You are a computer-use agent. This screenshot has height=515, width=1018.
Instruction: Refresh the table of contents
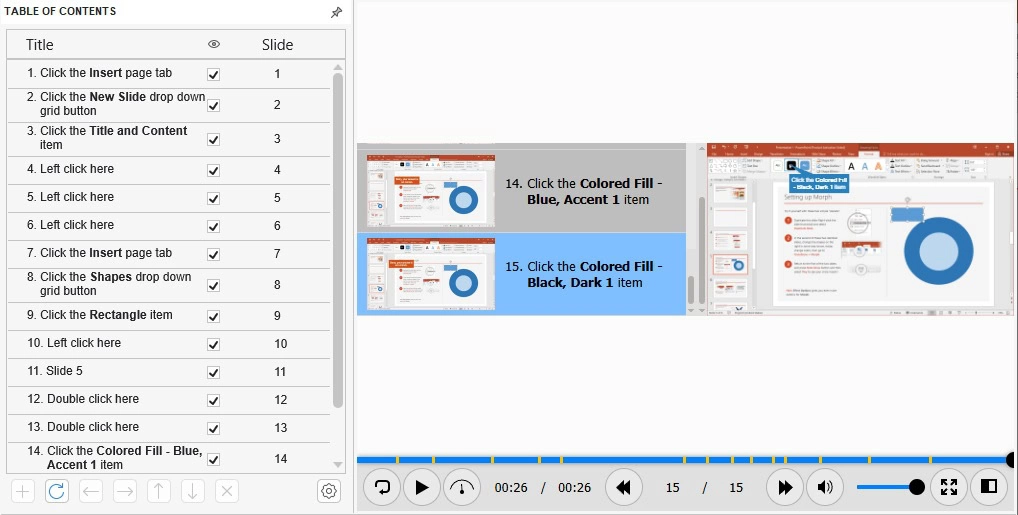56,491
